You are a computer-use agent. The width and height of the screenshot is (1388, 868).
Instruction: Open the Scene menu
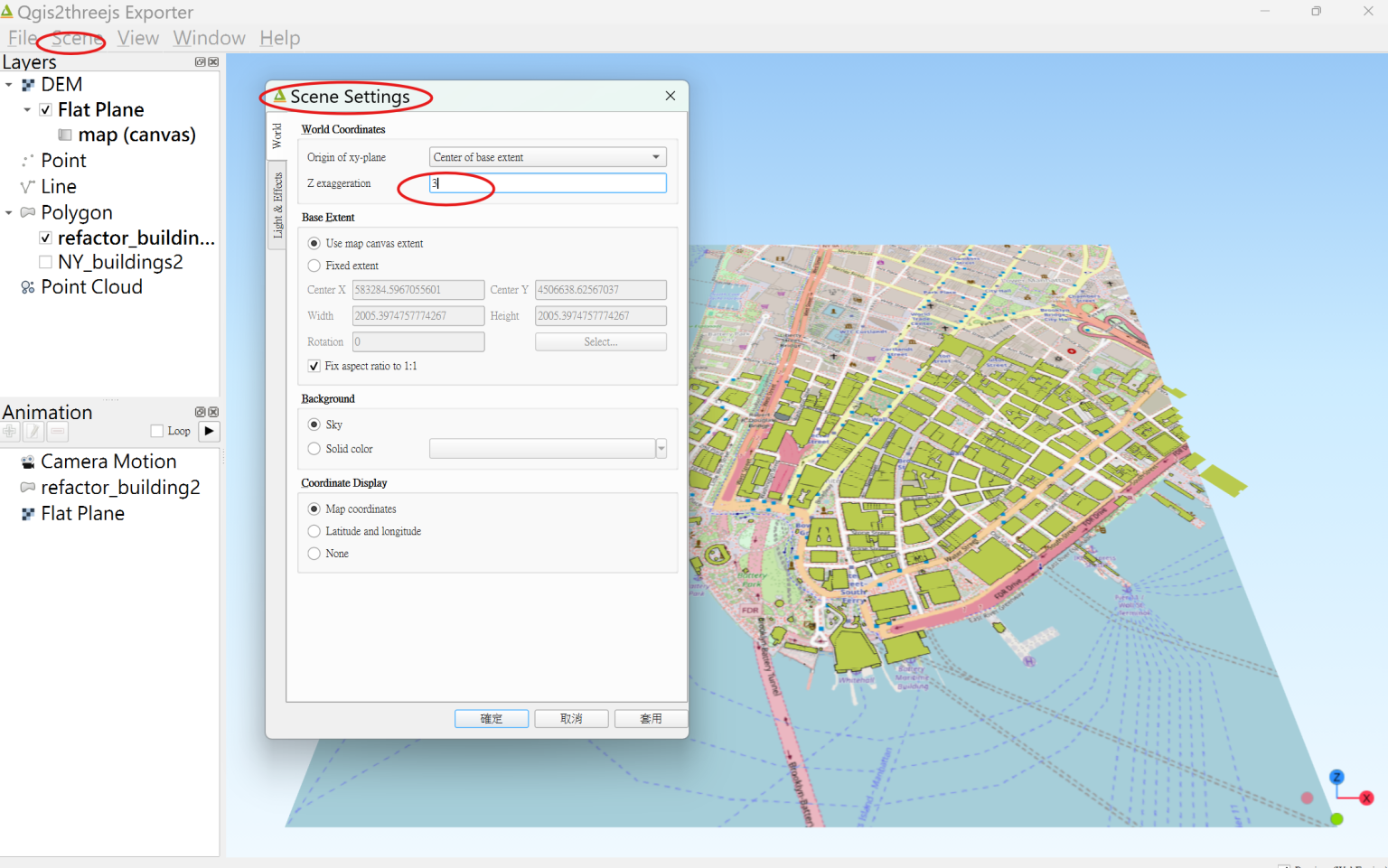coord(75,38)
